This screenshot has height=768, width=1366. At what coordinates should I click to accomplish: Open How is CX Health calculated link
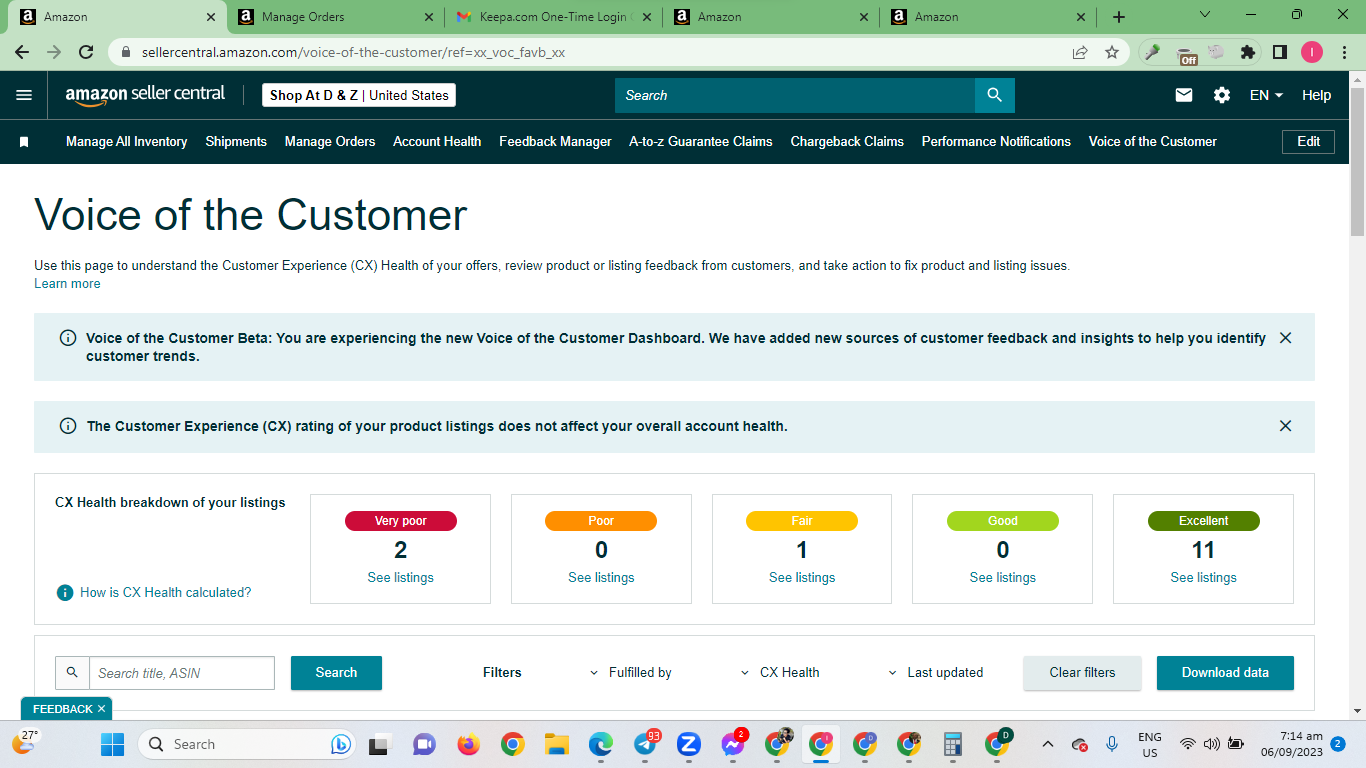click(166, 593)
